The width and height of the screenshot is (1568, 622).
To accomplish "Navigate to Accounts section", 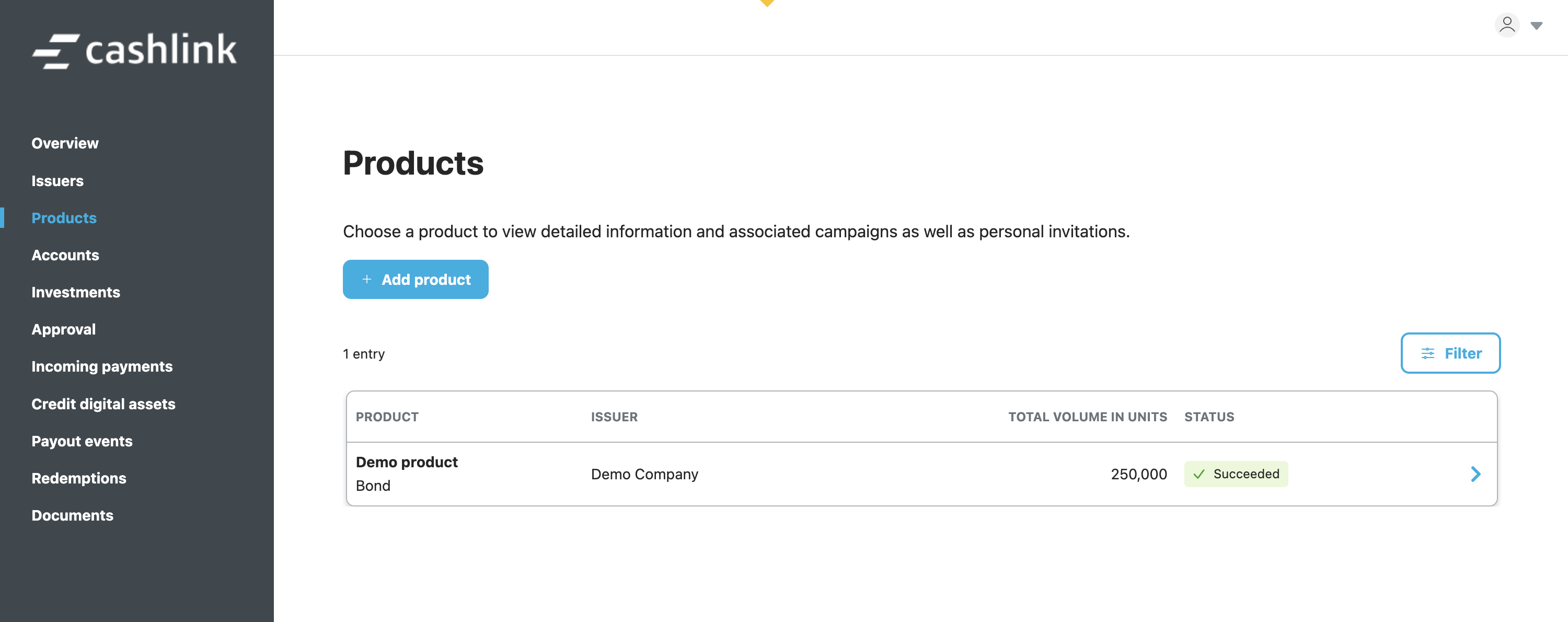I will [65, 255].
